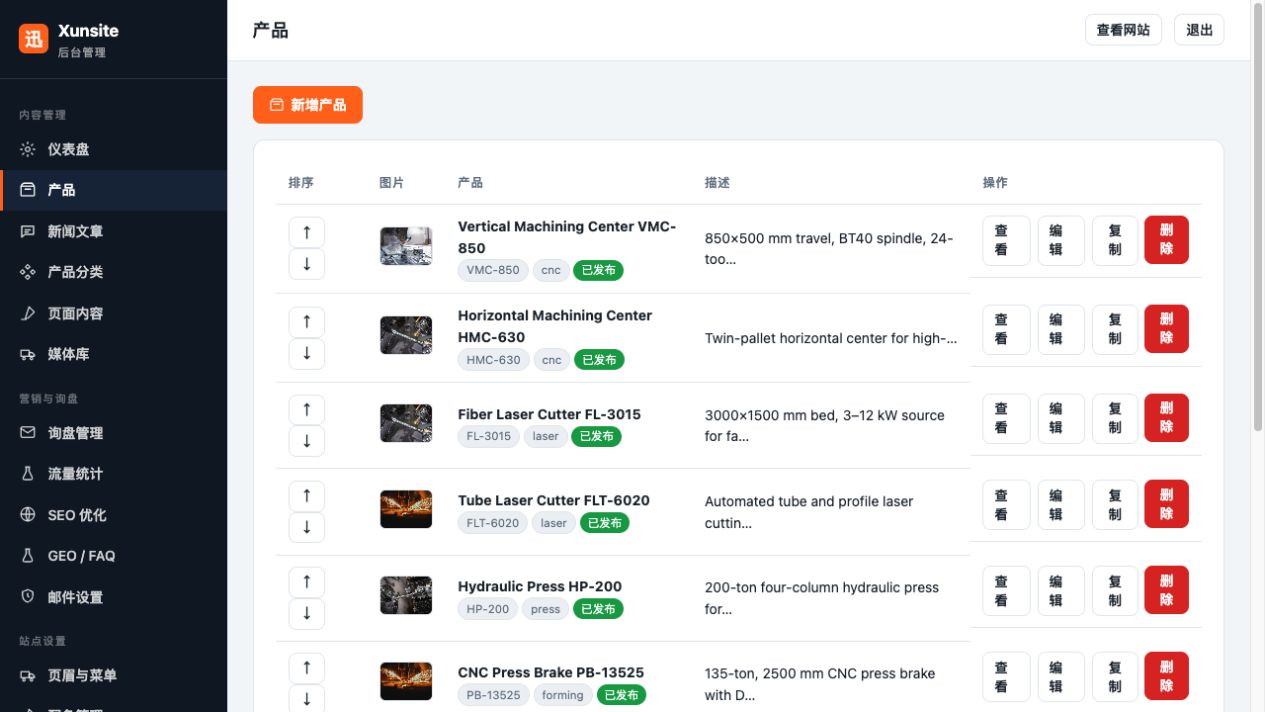Image resolution: width=1265 pixels, height=712 pixels.
Task: Click the 仪表盘 dashboard icon in sidebar
Action: click(28, 149)
